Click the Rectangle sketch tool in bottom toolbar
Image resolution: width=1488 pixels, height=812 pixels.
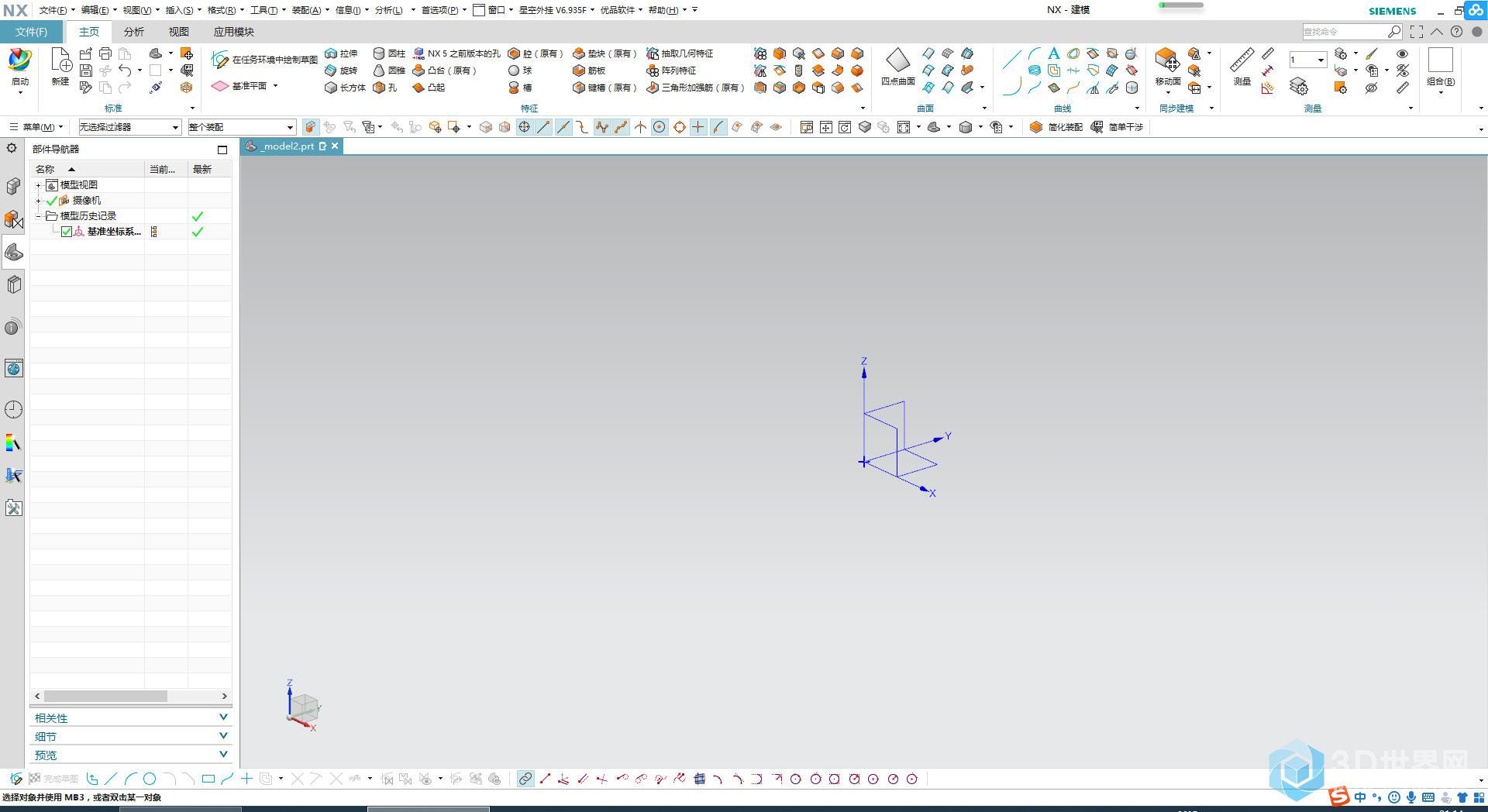coord(208,779)
